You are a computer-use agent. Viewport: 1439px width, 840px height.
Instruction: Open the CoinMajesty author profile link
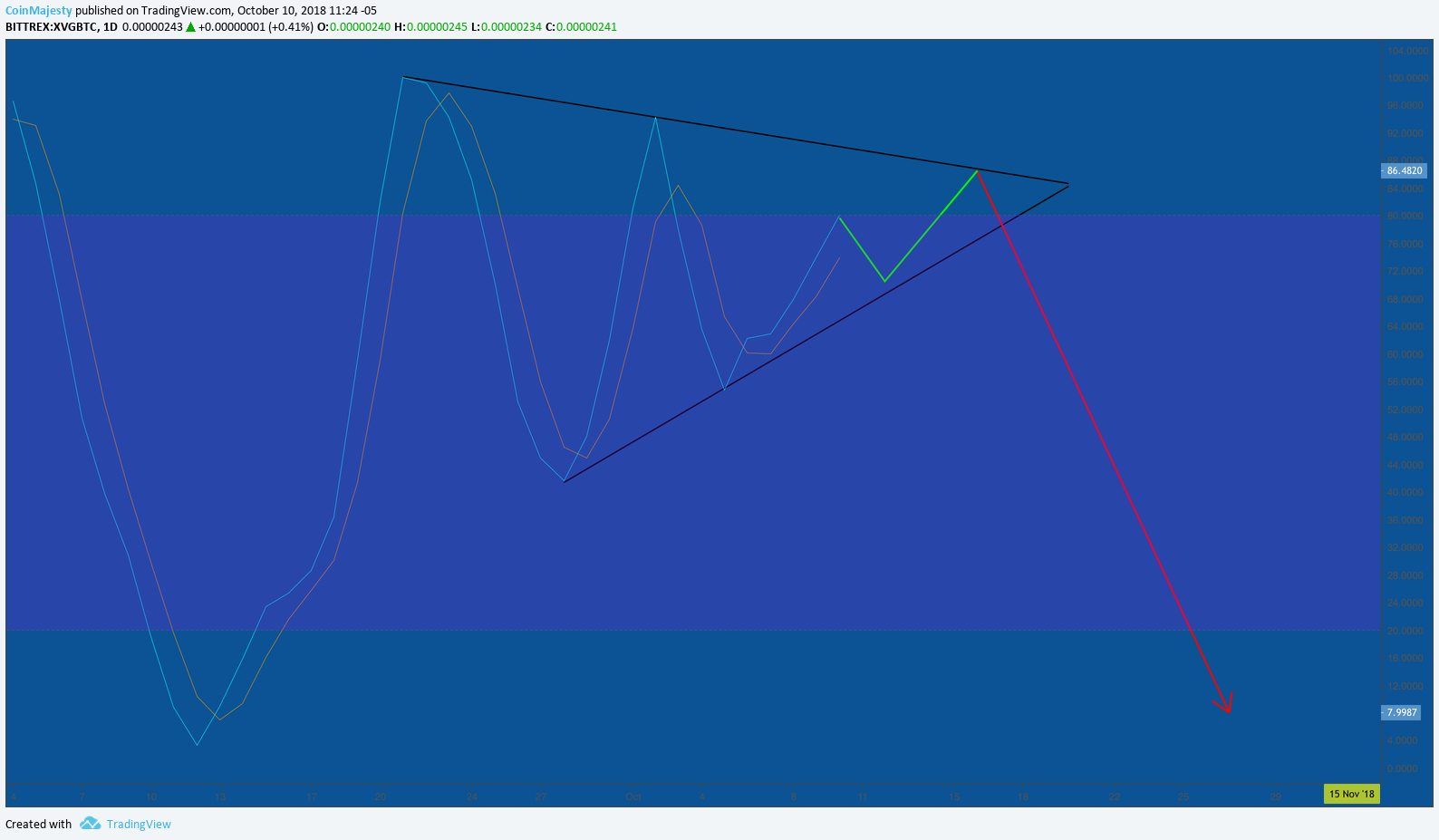click(39, 11)
